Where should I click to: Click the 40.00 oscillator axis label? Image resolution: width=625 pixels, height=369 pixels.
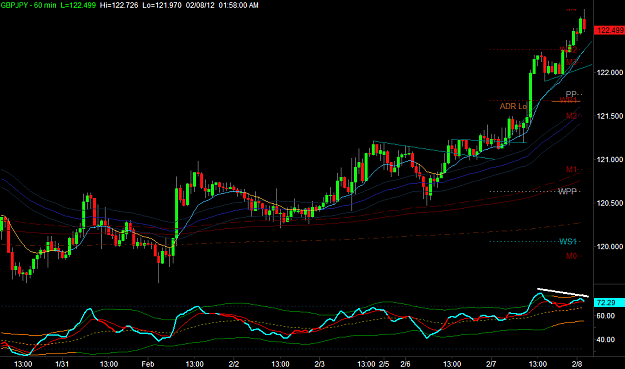[x=605, y=340]
